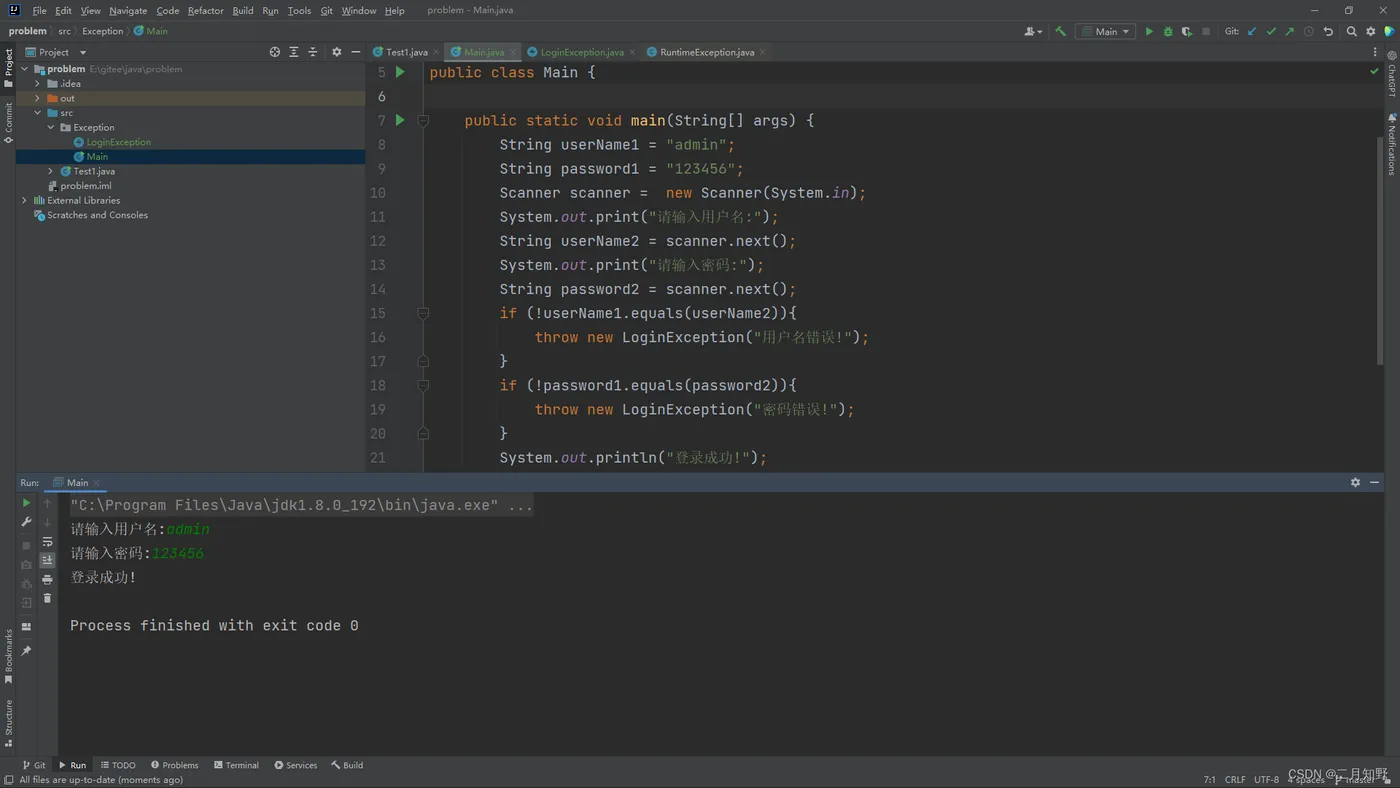Clear console output with the trash icon
Screen dimensions: 1400x788
[x=47, y=598]
